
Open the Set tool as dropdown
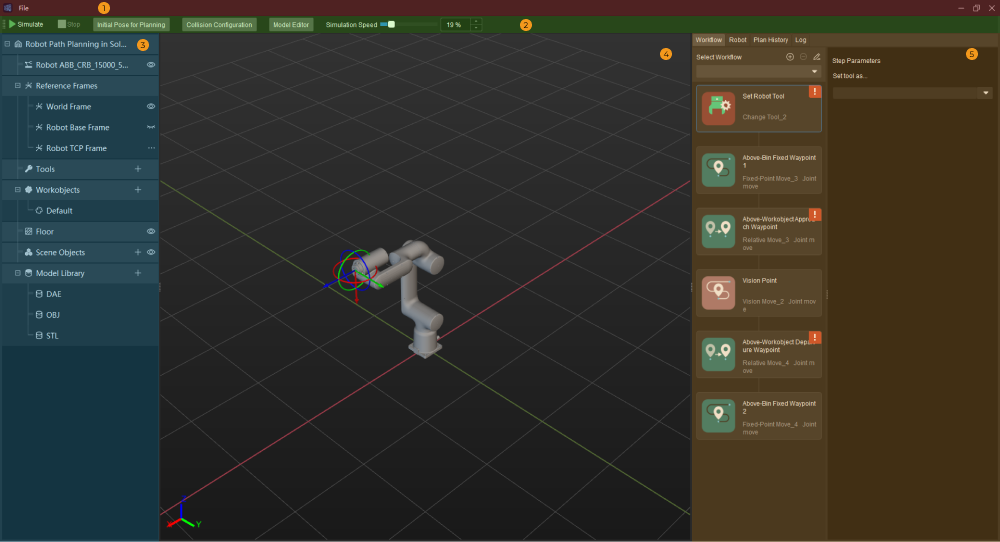click(x=912, y=93)
